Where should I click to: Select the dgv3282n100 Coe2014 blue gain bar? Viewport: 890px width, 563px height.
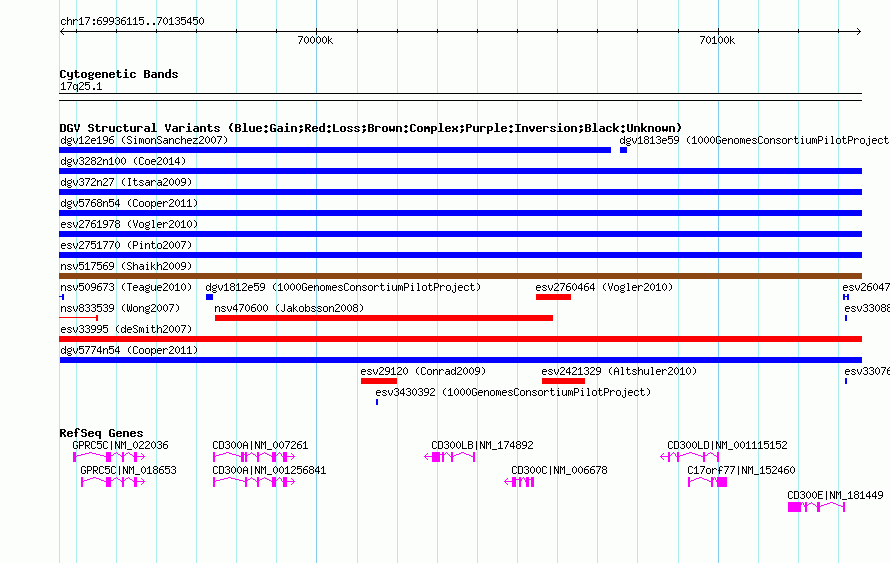460,171
